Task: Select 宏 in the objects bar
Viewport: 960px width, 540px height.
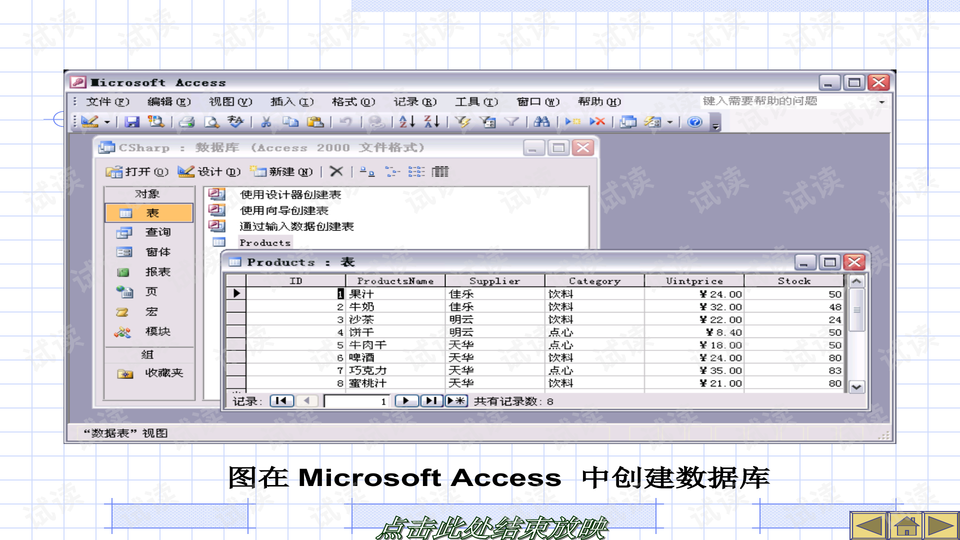Action: pos(149,312)
